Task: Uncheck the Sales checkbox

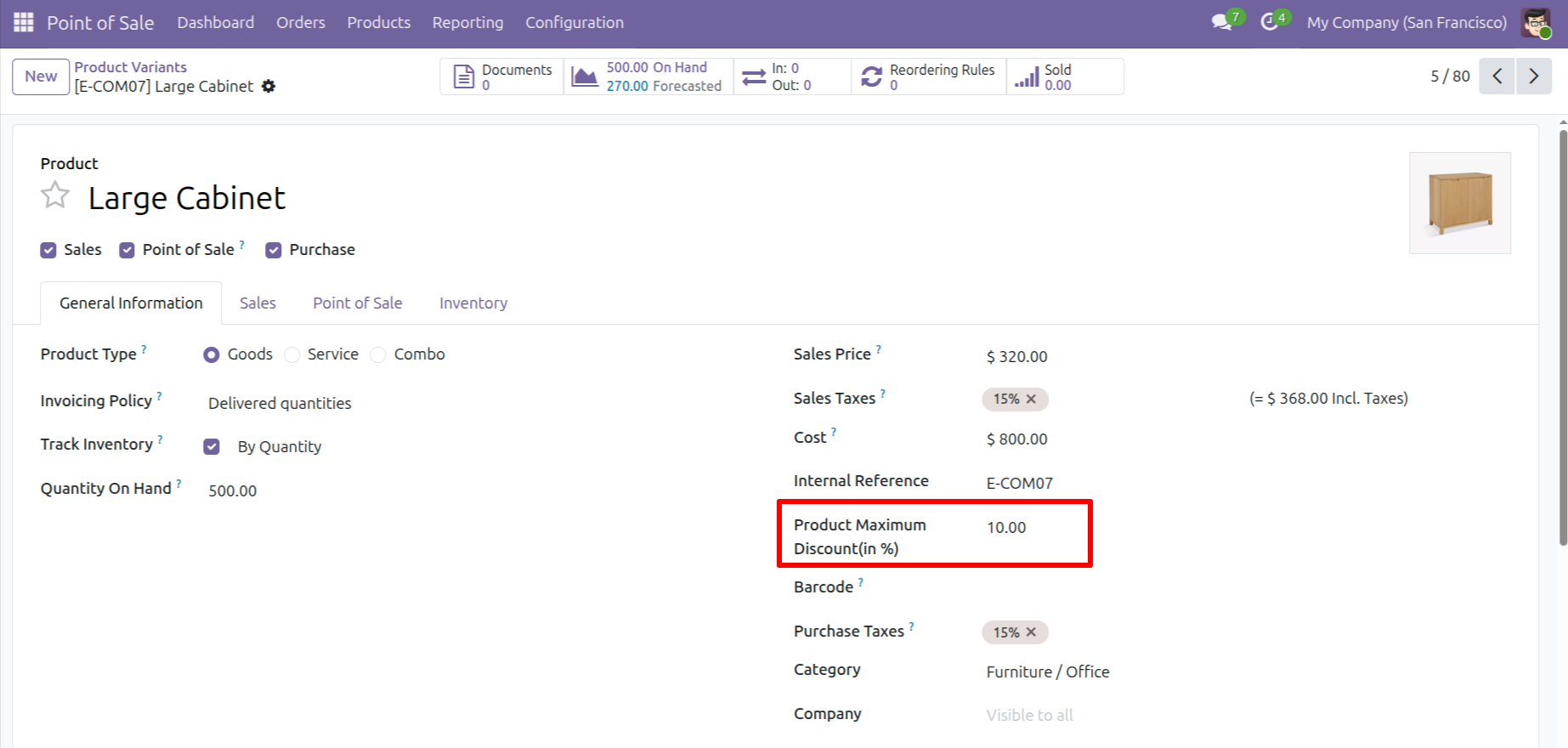Action: 48,250
